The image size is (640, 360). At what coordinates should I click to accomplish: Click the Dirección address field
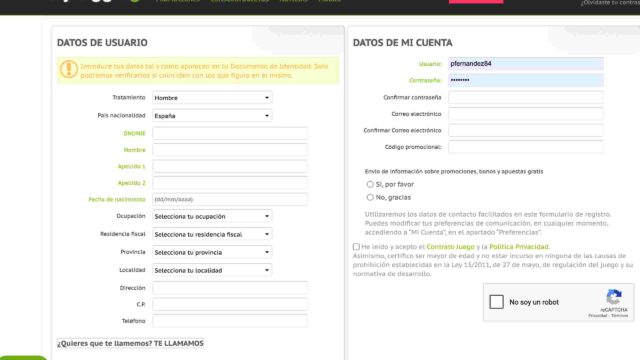click(230, 288)
